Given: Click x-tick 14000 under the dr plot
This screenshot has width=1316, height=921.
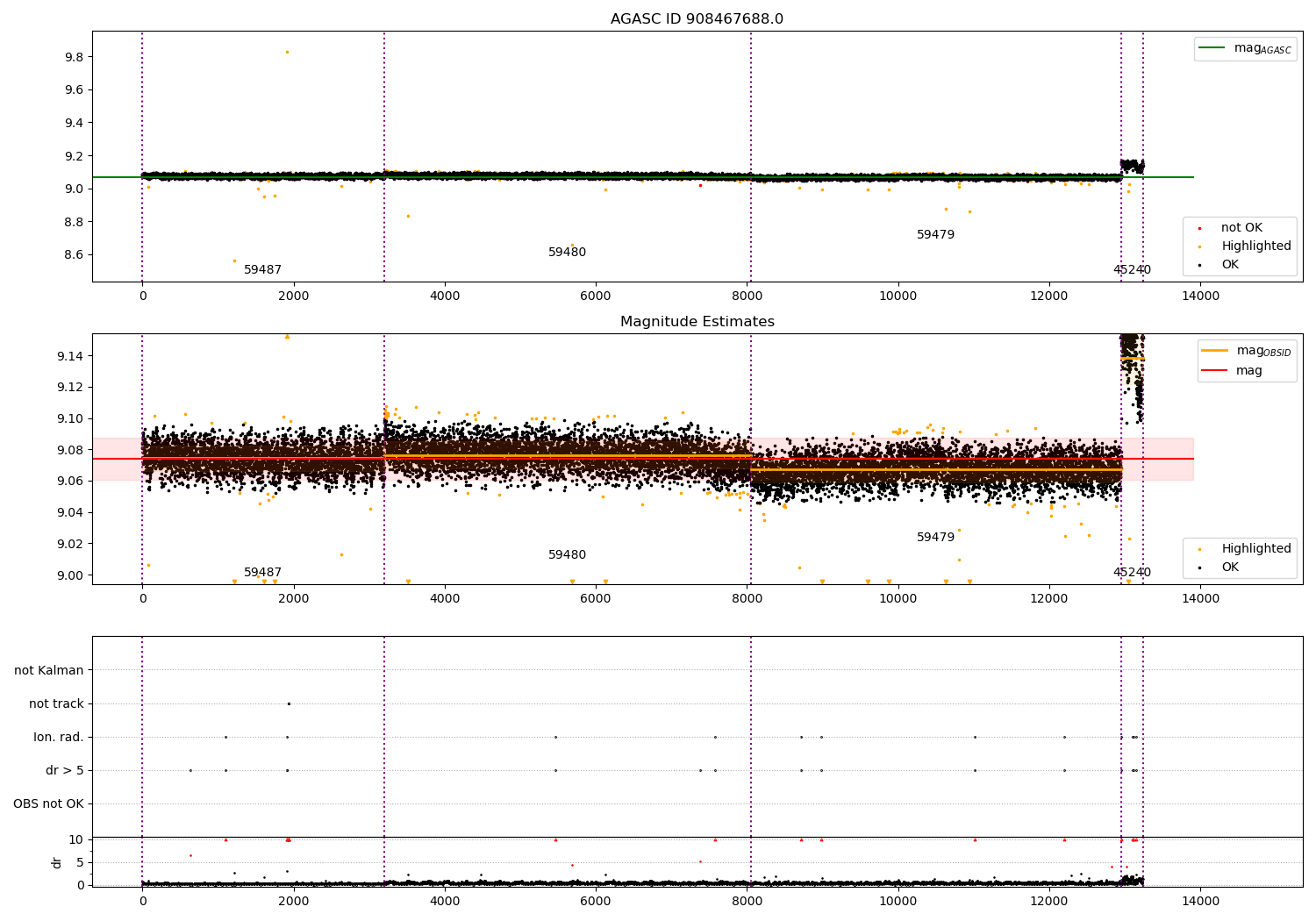Looking at the screenshot, I should coord(1201,901).
